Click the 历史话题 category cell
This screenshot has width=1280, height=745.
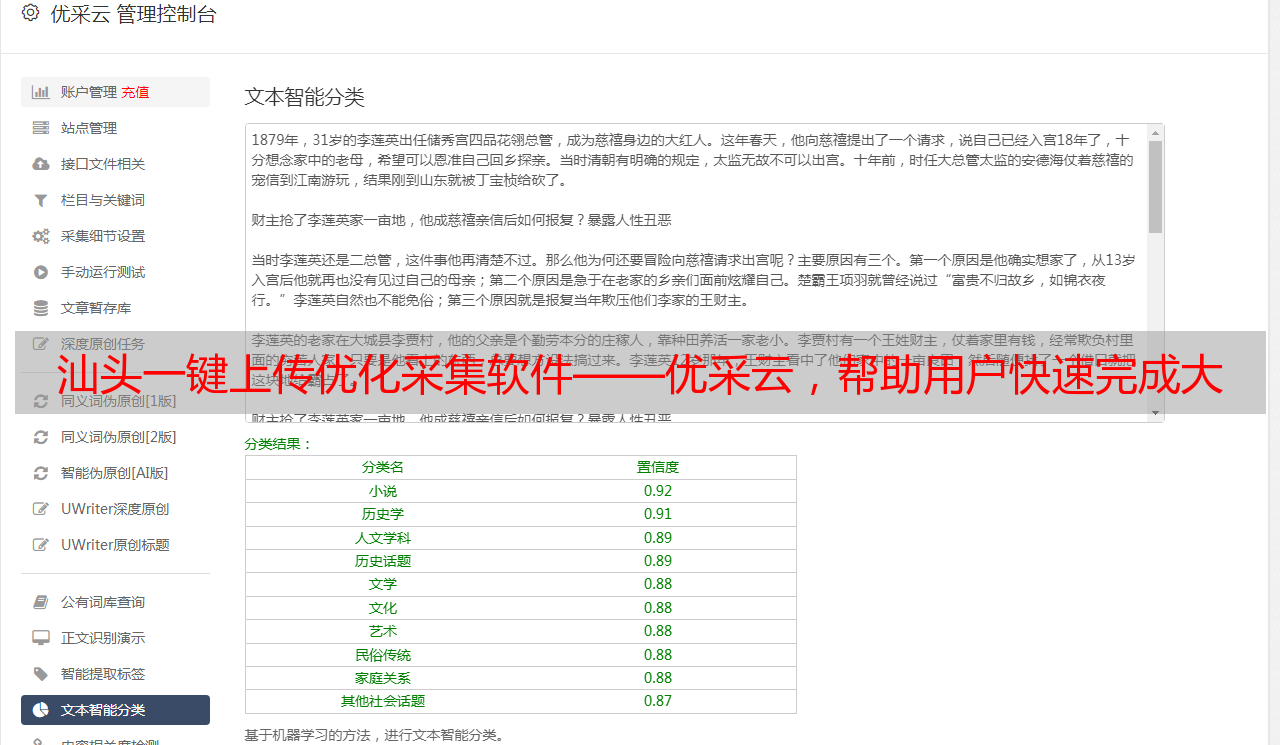(383, 561)
